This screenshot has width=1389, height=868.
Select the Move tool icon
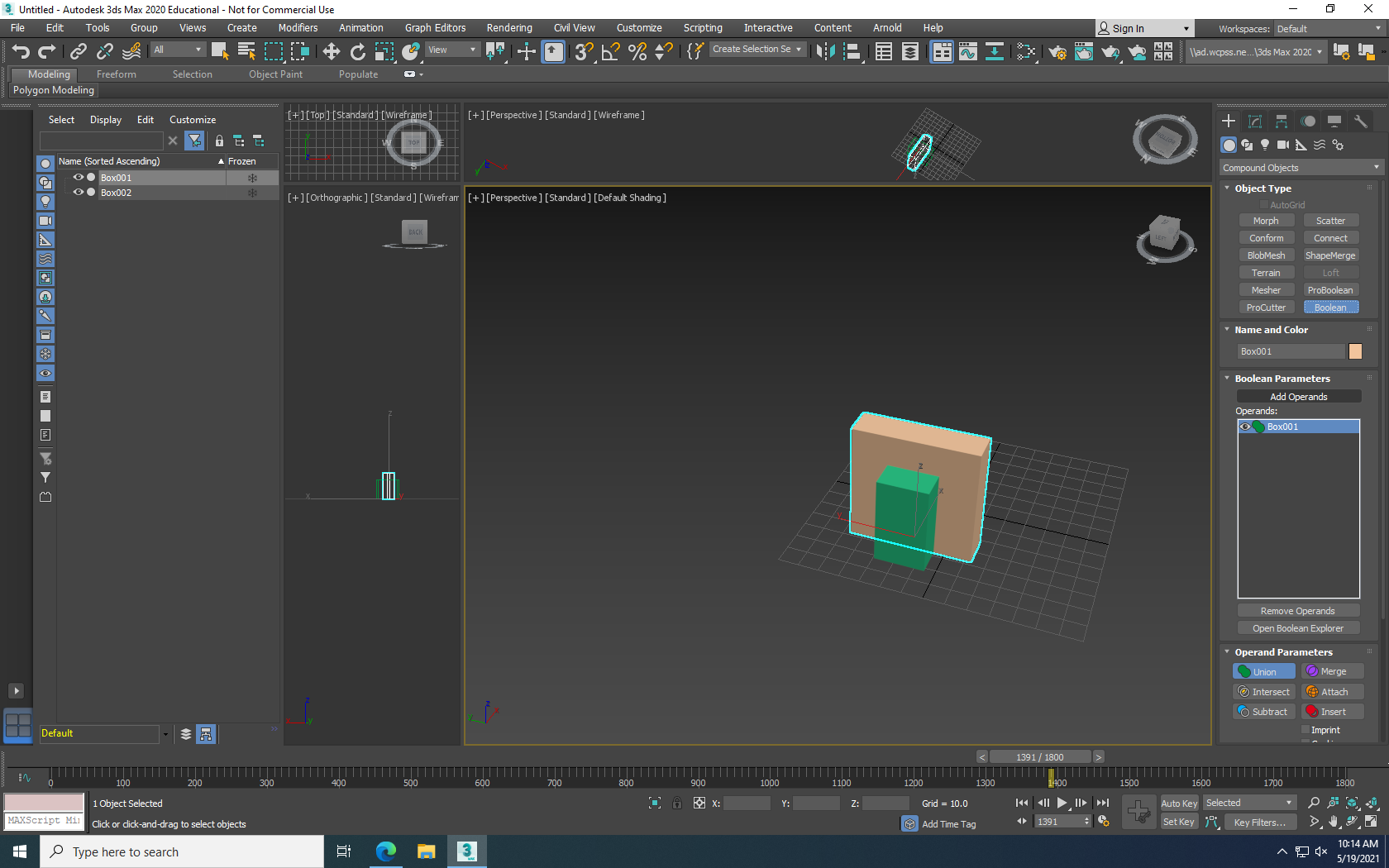click(331, 51)
